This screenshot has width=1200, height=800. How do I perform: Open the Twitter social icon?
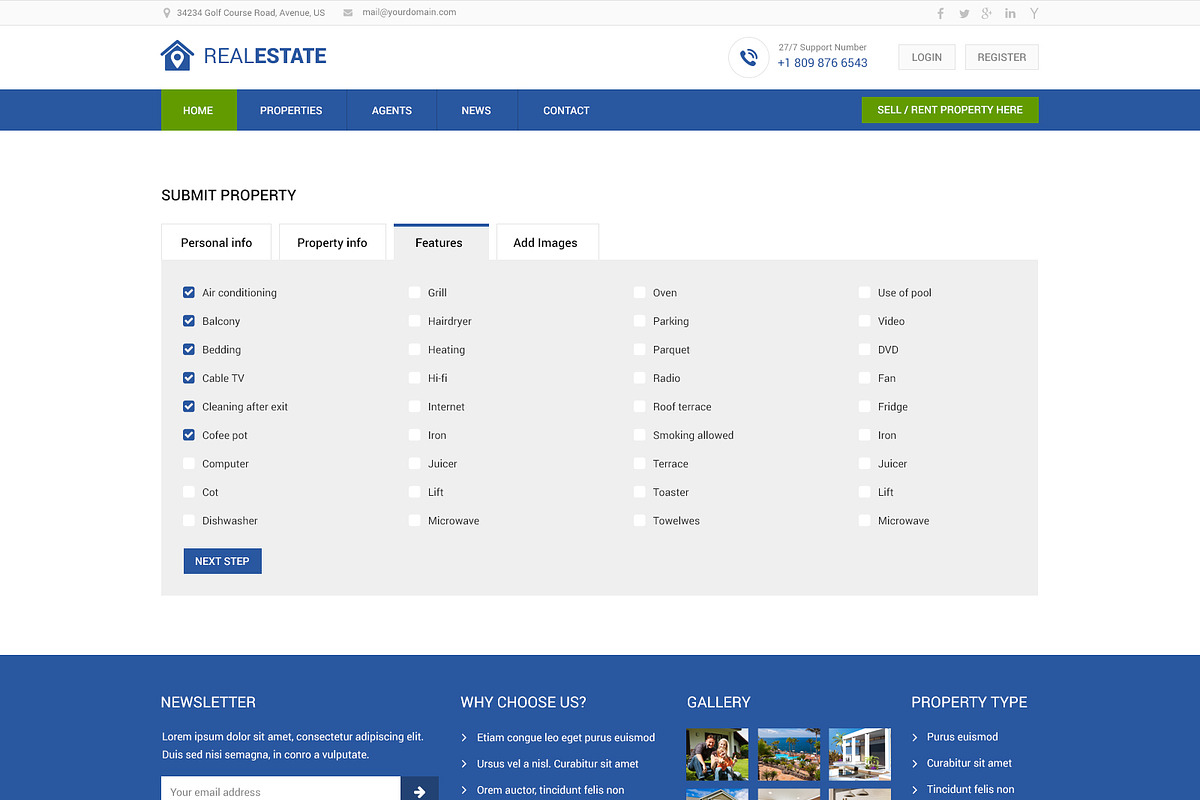click(x=964, y=13)
